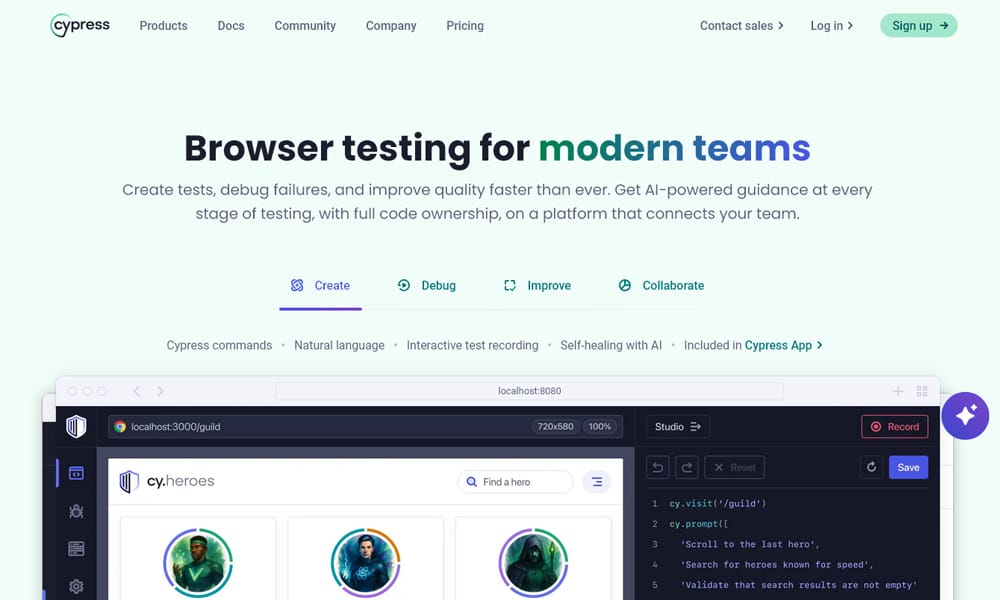Select the specs window icon in sidebar

click(x=76, y=473)
